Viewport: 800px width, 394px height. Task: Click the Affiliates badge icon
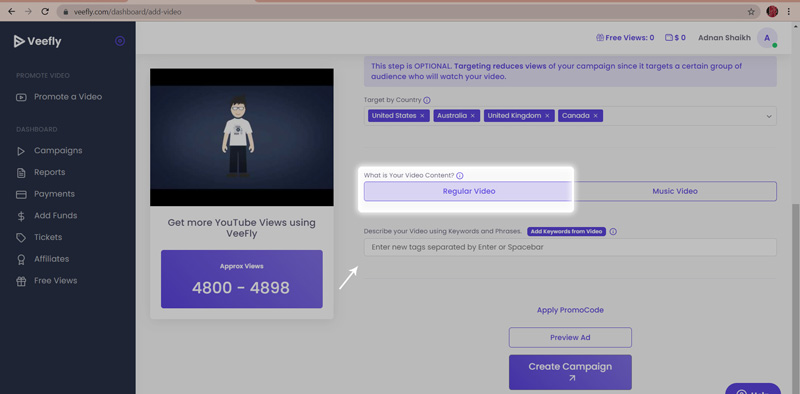coord(21,259)
